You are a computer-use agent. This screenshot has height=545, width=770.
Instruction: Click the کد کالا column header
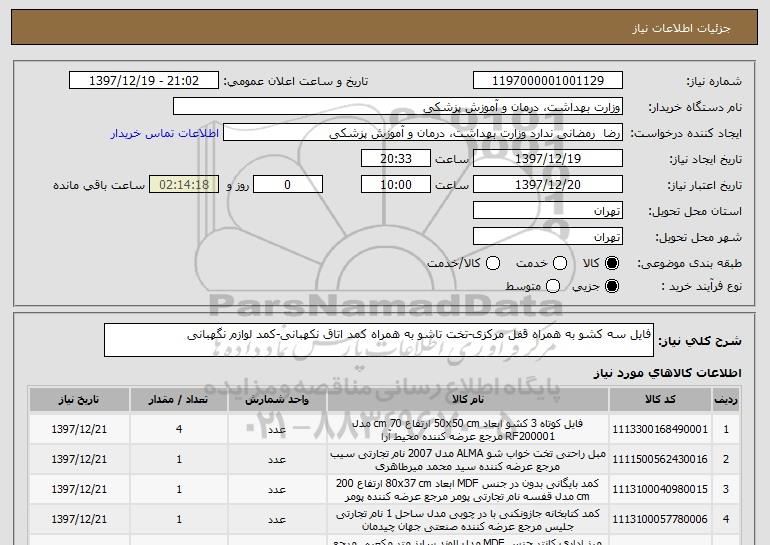[660, 399]
